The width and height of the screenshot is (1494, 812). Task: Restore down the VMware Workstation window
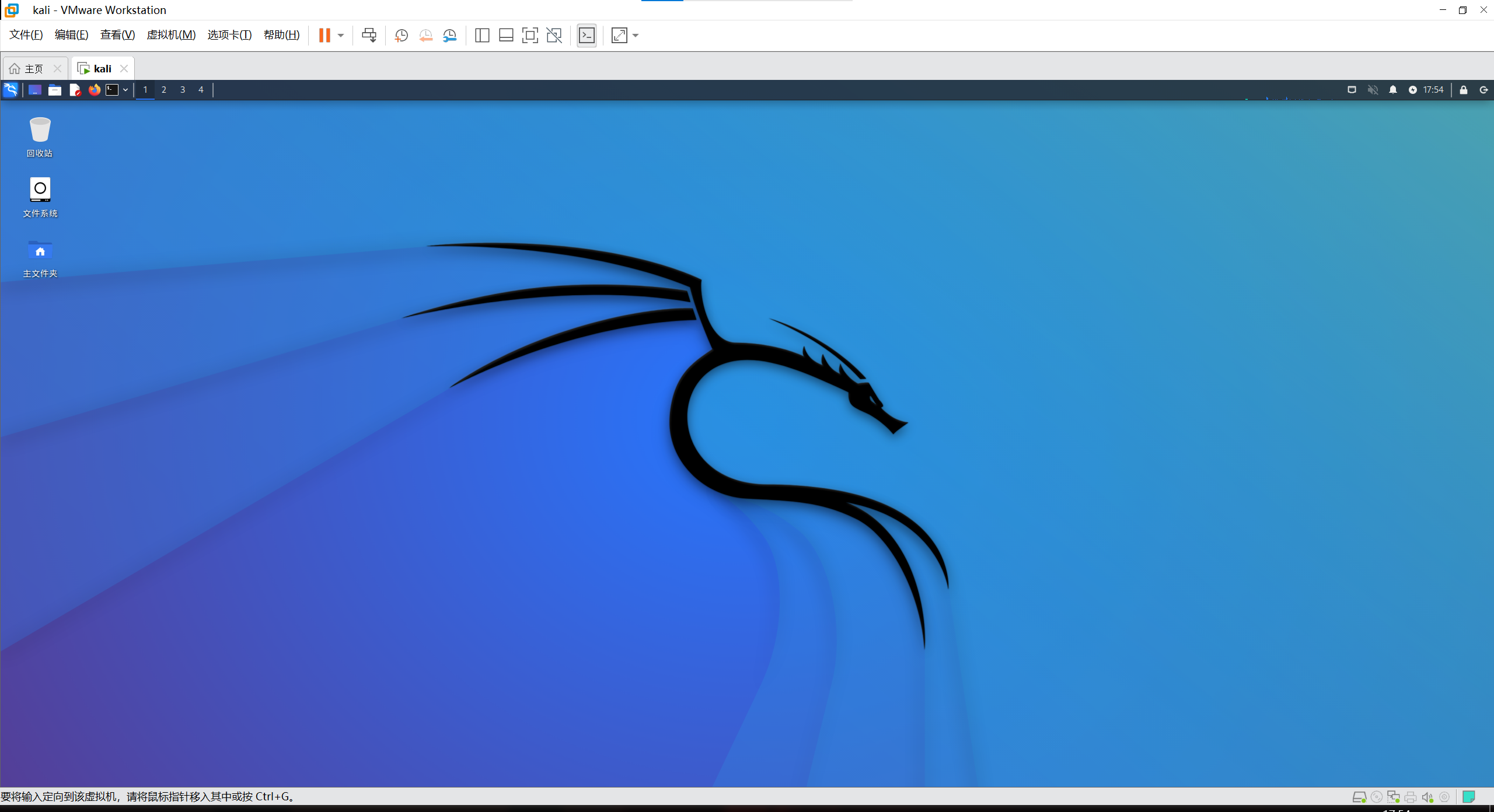(x=1462, y=10)
